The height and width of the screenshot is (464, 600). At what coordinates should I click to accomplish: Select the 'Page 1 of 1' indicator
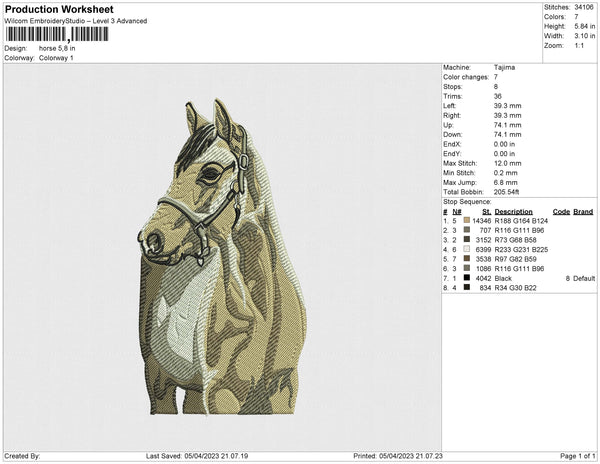click(x=578, y=456)
